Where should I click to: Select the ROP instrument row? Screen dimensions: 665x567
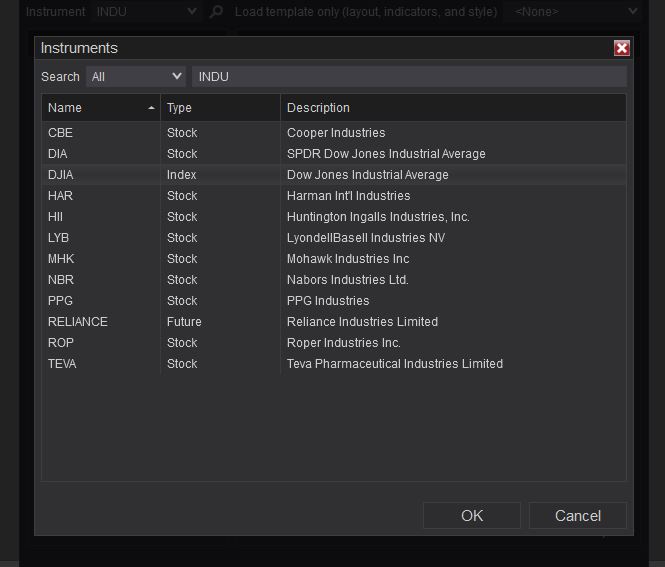[x=334, y=343]
